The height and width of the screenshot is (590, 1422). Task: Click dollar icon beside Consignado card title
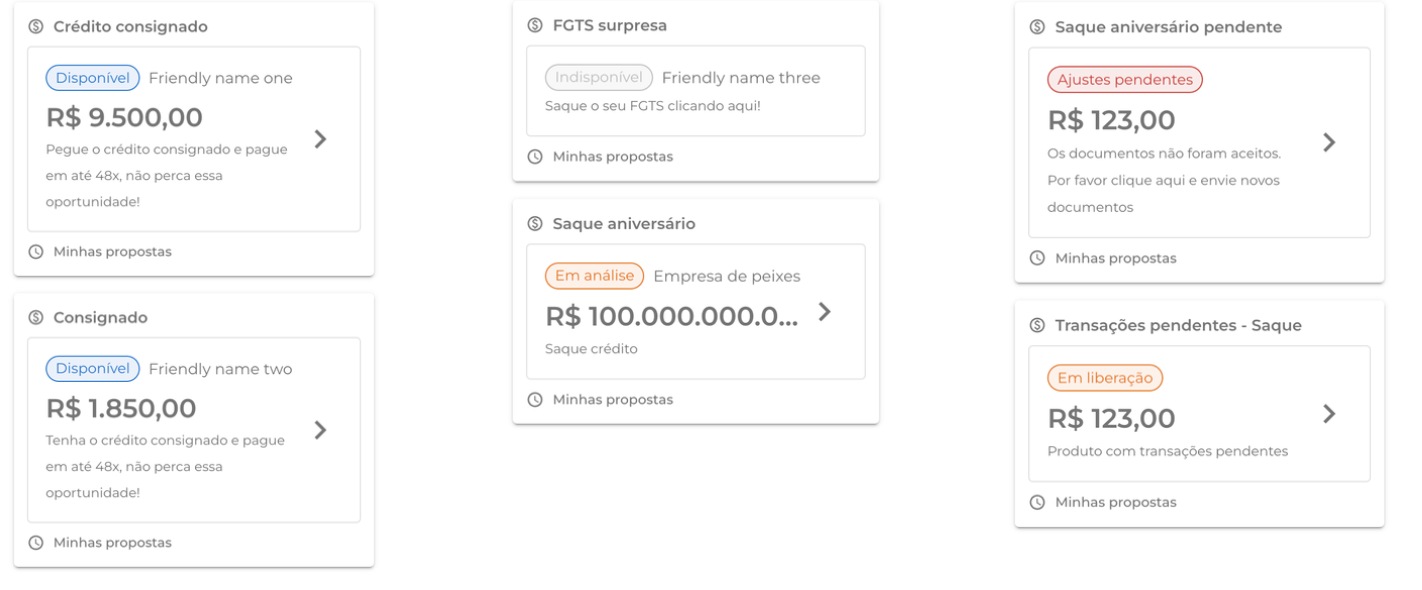pyautogui.click(x=36, y=318)
